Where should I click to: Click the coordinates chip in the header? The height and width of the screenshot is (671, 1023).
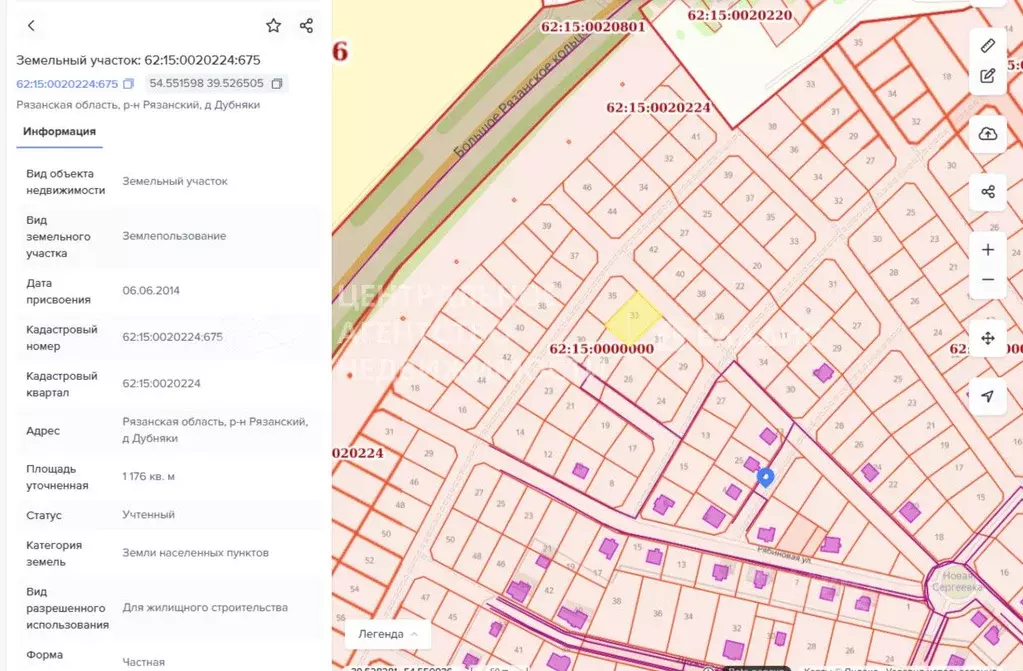coord(207,84)
